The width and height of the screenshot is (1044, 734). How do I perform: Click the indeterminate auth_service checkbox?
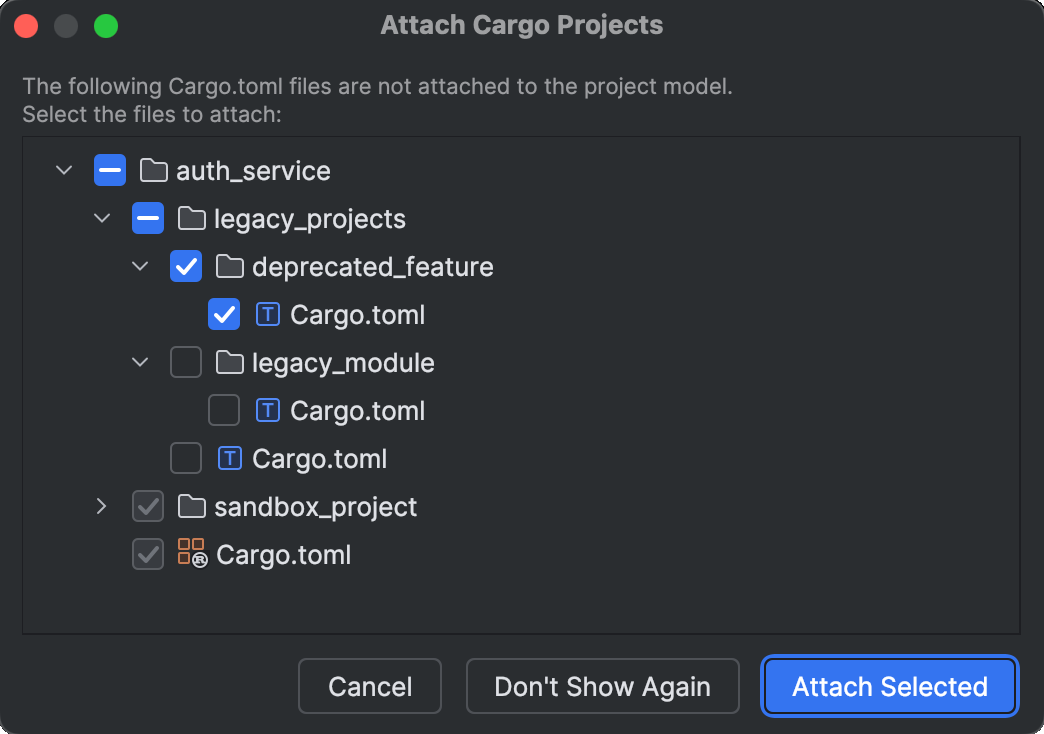pyautogui.click(x=110, y=170)
